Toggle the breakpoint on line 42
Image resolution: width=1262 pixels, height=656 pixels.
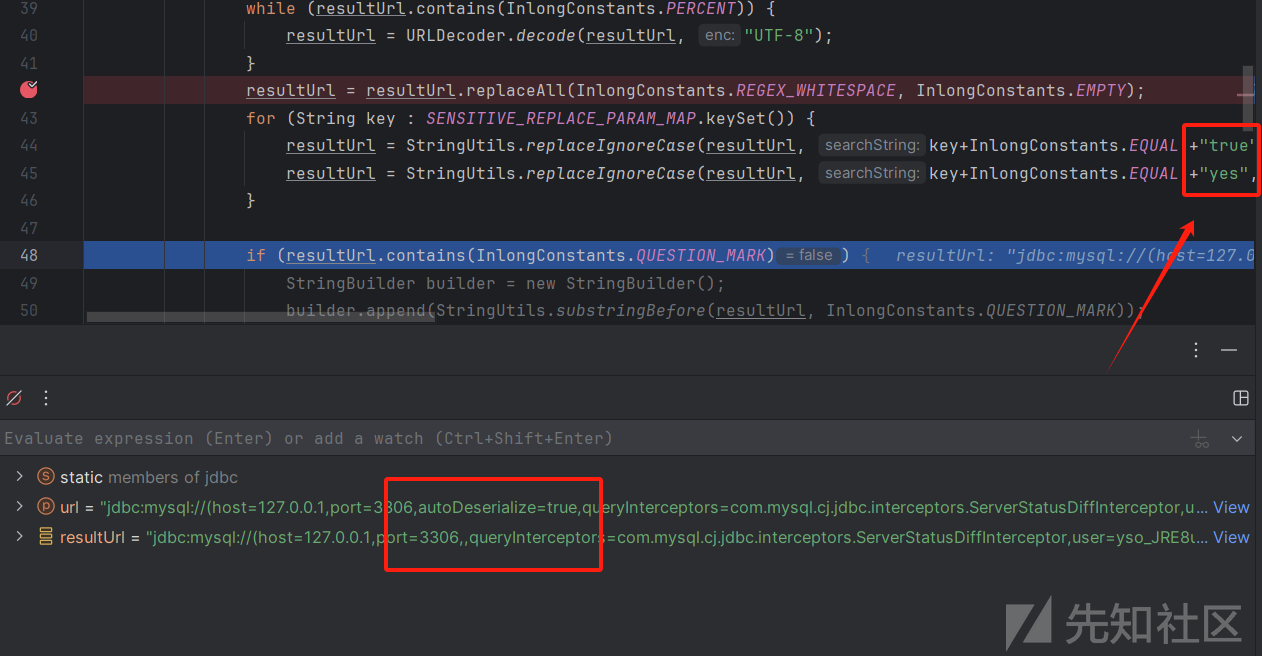point(29,89)
